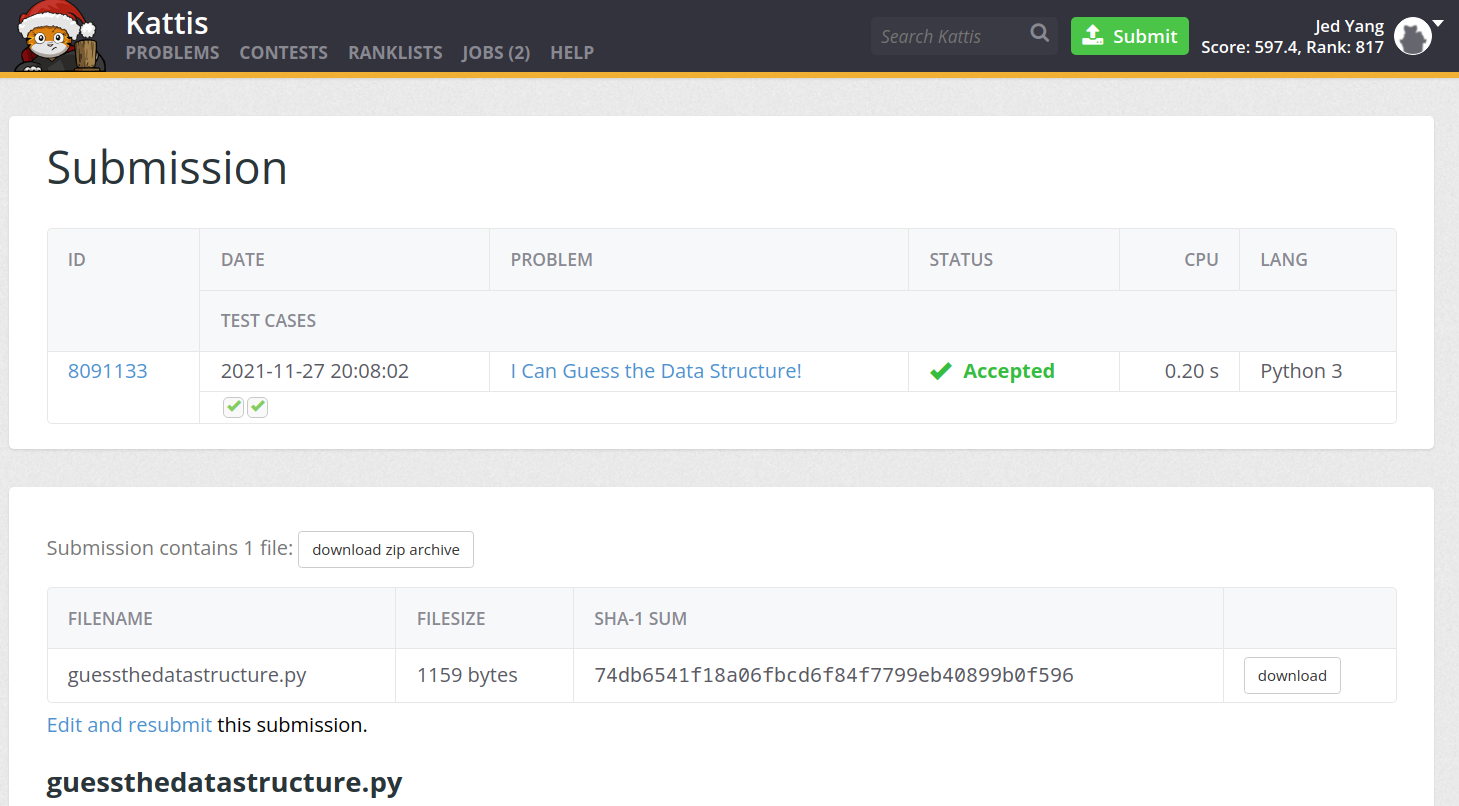Click the second passed test case checkmark
Image resolution: width=1459 pixels, height=806 pixels.
tap(258, 407)
